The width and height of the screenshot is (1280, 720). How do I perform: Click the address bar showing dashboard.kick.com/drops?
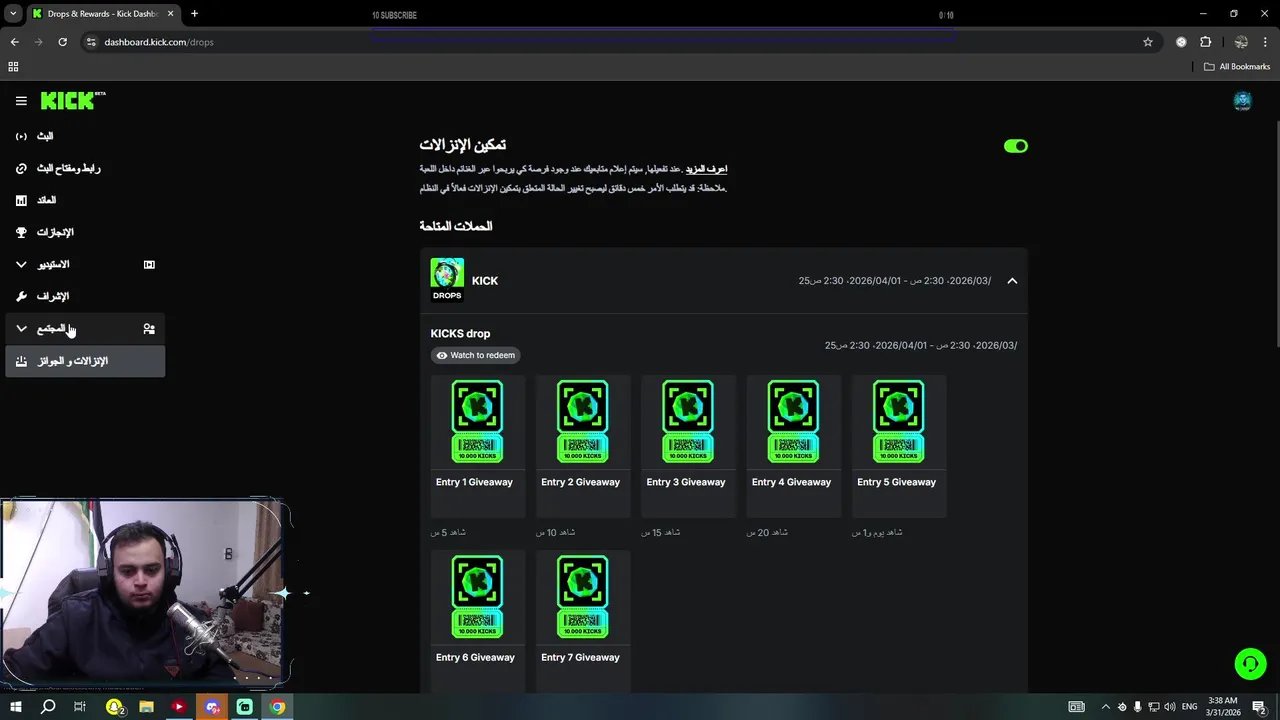point(620,42)
